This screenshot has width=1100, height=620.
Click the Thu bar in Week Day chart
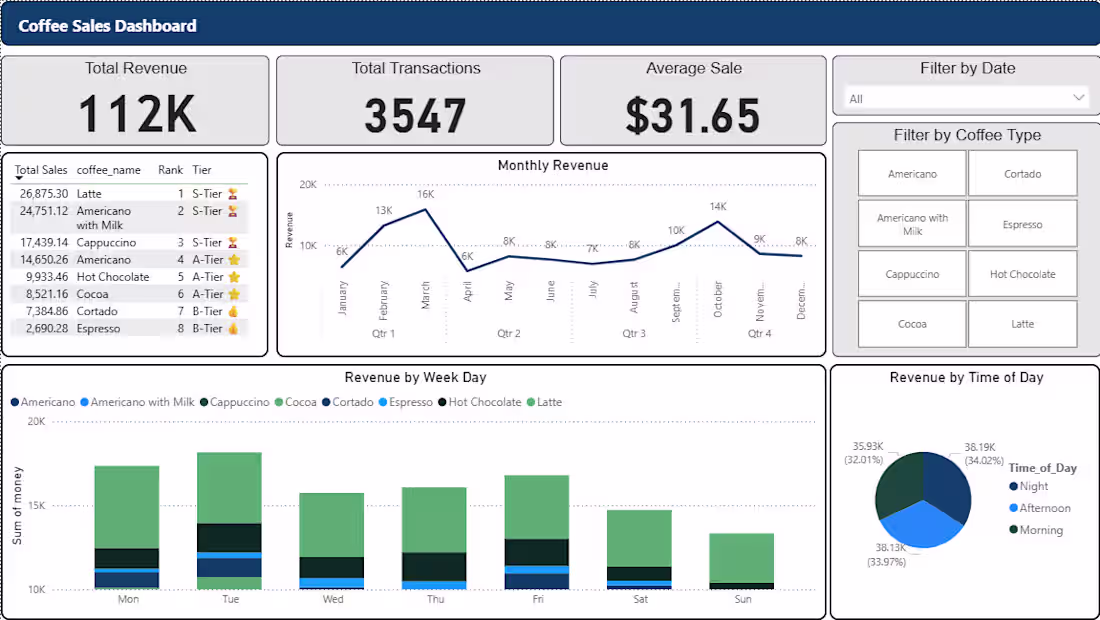pos(434,538)
